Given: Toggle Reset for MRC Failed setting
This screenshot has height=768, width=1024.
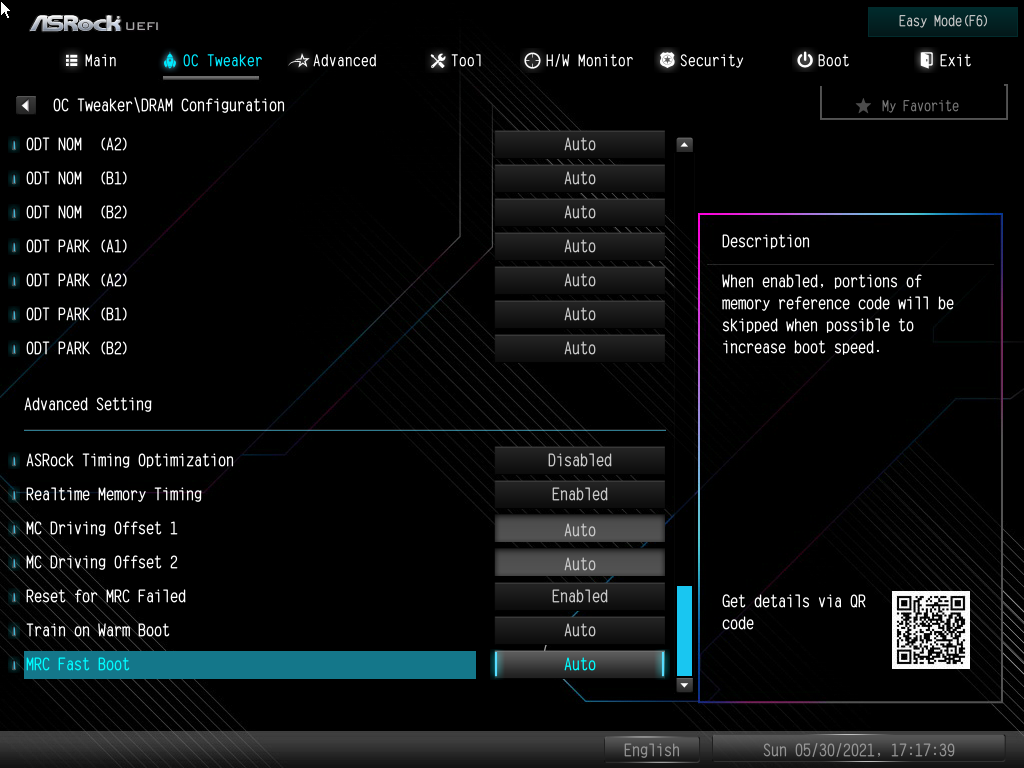Looking at the screenshot, I should (579, 596).
